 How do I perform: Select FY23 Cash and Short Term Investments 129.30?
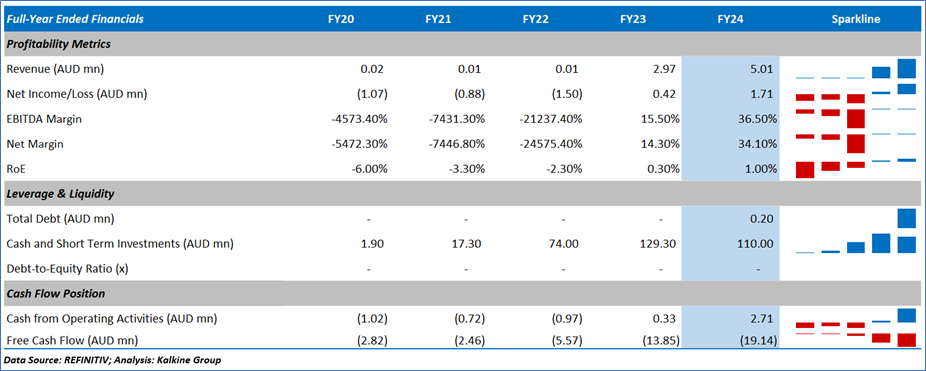pos(658,243)
